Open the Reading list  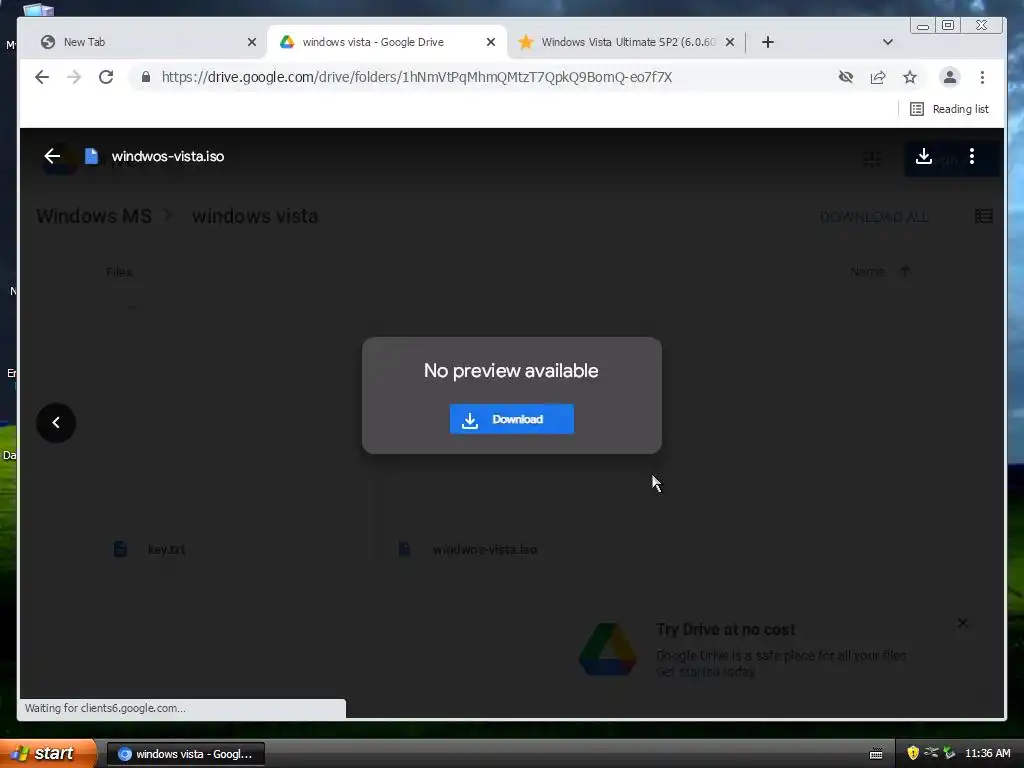click(950, 109)
